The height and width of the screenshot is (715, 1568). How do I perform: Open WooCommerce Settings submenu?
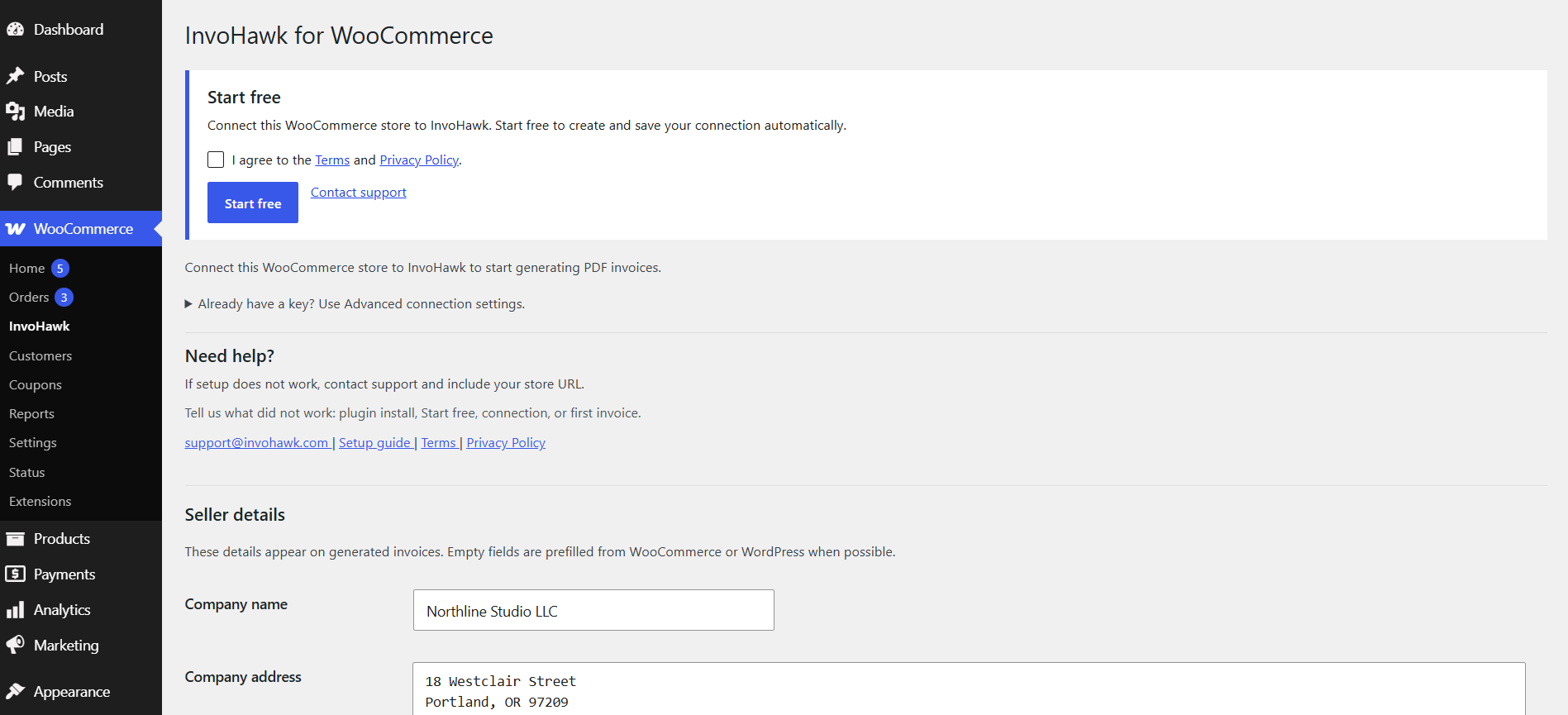tap(33, 443)
